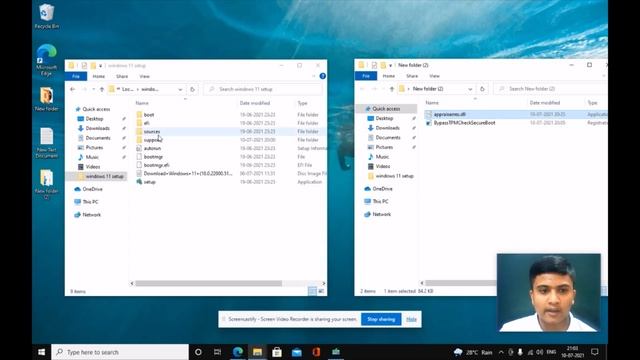
Task: Show hidden system tray icons
Action: [x=501, y=352]
